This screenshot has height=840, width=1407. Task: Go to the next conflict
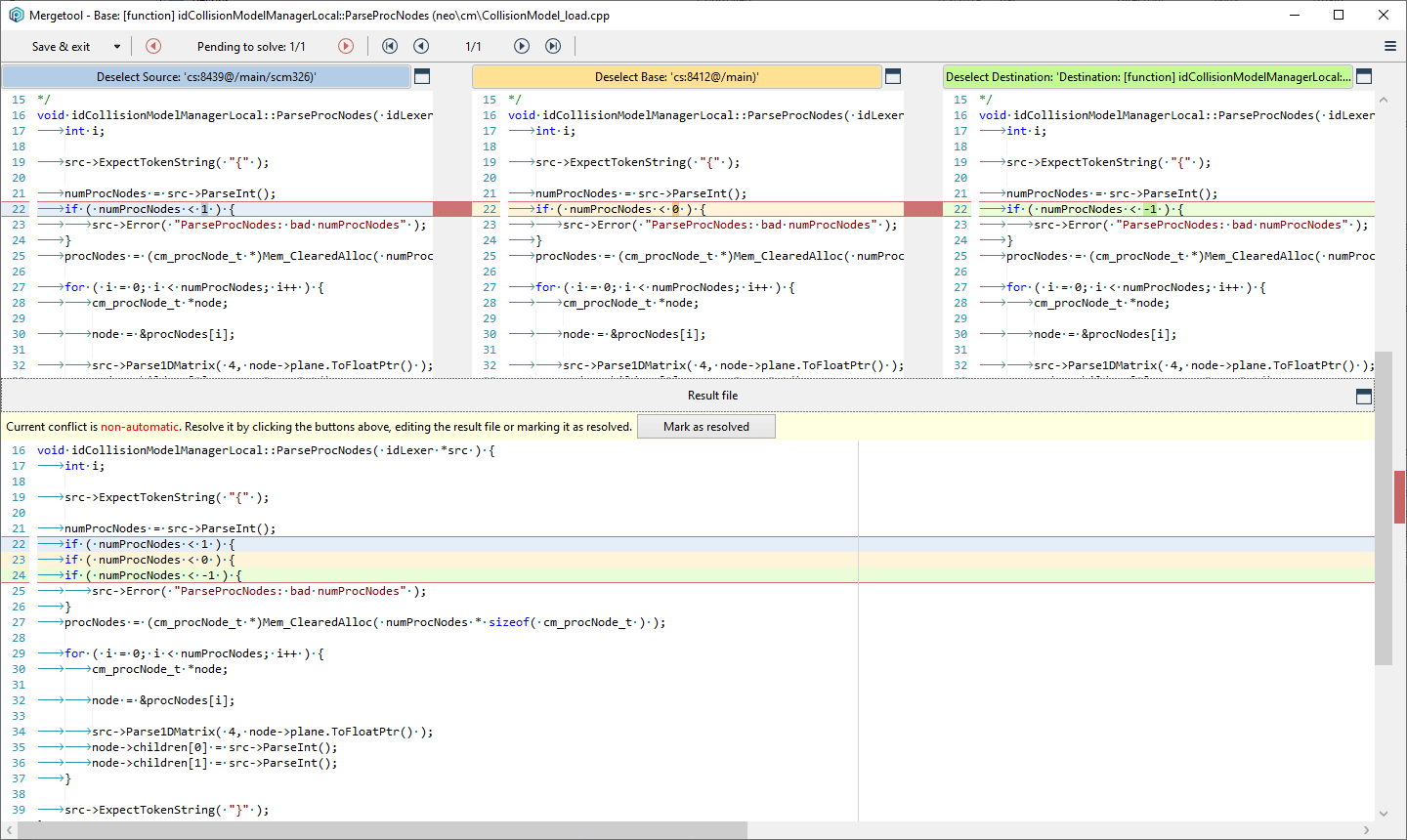522,46
